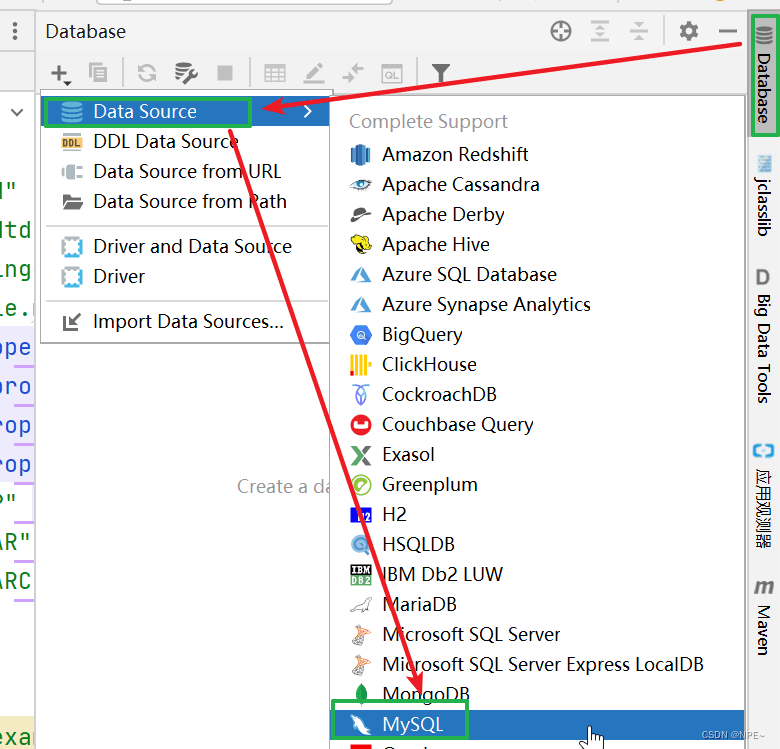This screenshot has height=749, width=780.
Task: Click the Jump to Source arrows icon
Action: (353, 73)
